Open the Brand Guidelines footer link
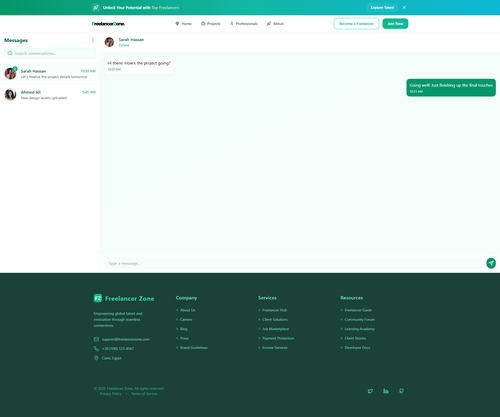Viewport: 500px width, 417px height. click(x=194, y=347)
